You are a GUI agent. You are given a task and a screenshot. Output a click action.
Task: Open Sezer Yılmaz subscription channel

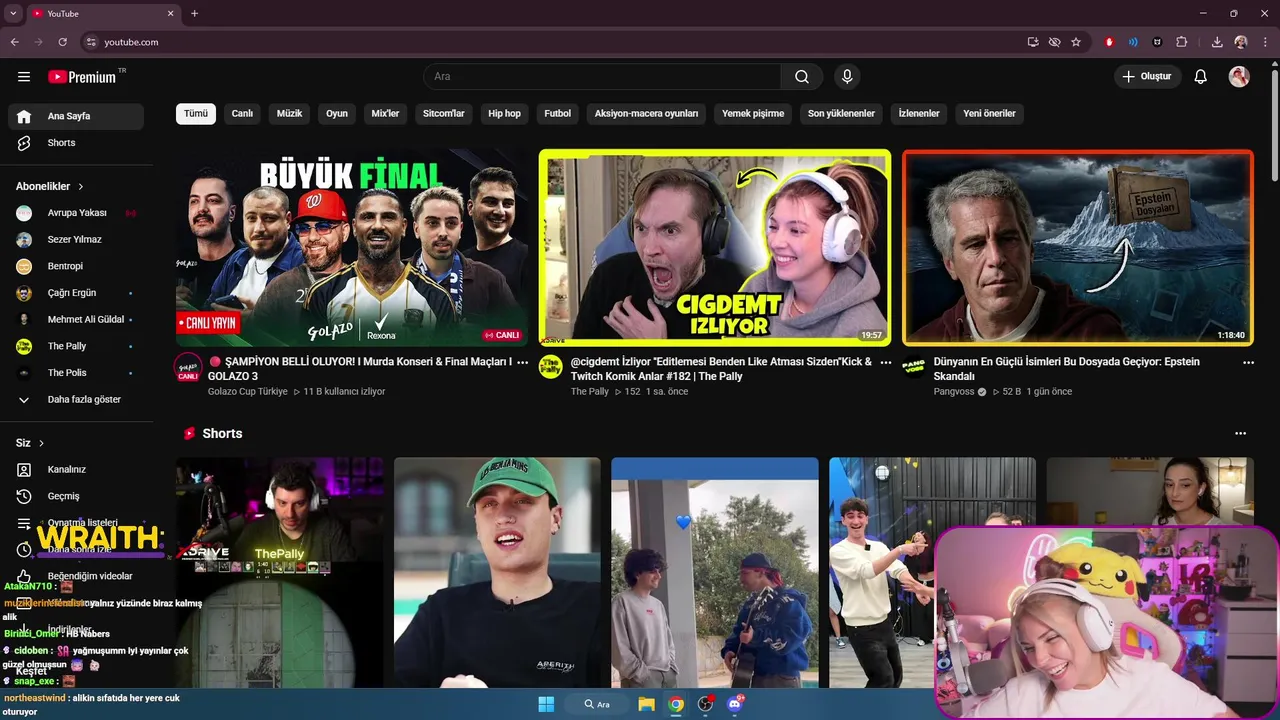[x=76, y=240]
